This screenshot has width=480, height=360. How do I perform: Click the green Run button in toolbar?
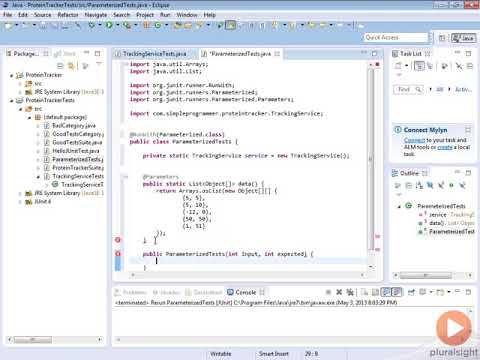pyautogui.click(x=109, y=25)
